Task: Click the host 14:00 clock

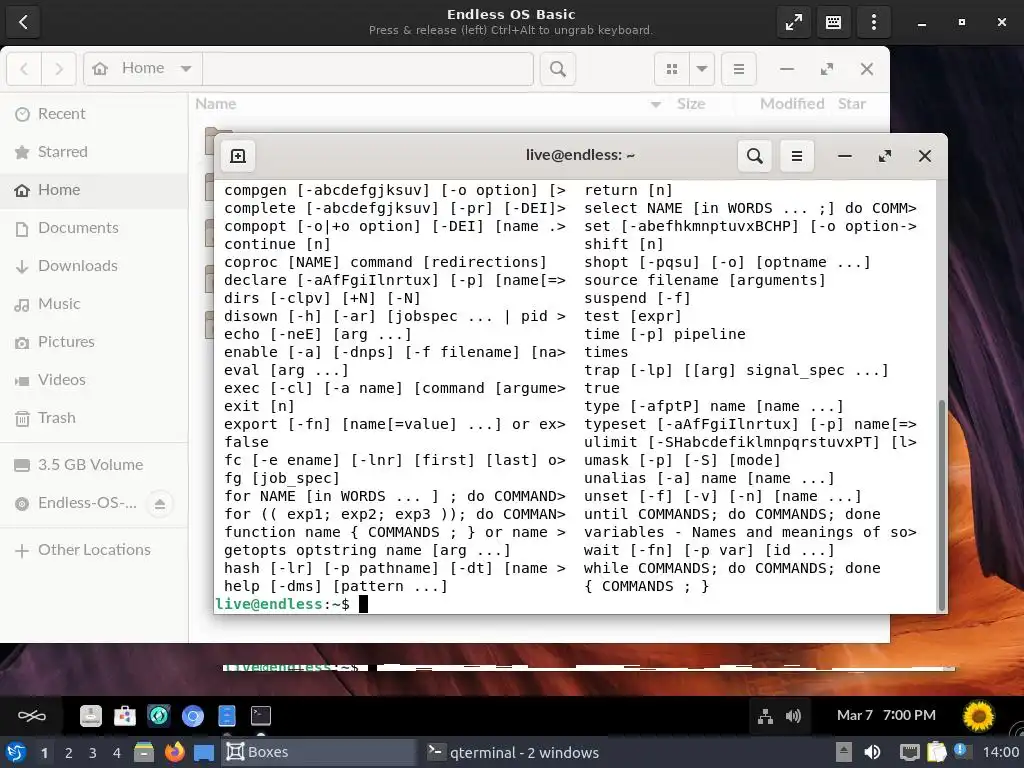Action: point(1000,752)
